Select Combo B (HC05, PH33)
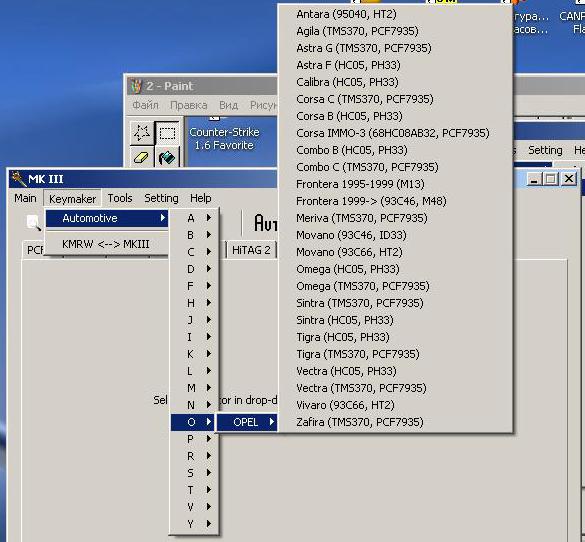Viewport: 585px width, 542px height. [x=395, y=150]
